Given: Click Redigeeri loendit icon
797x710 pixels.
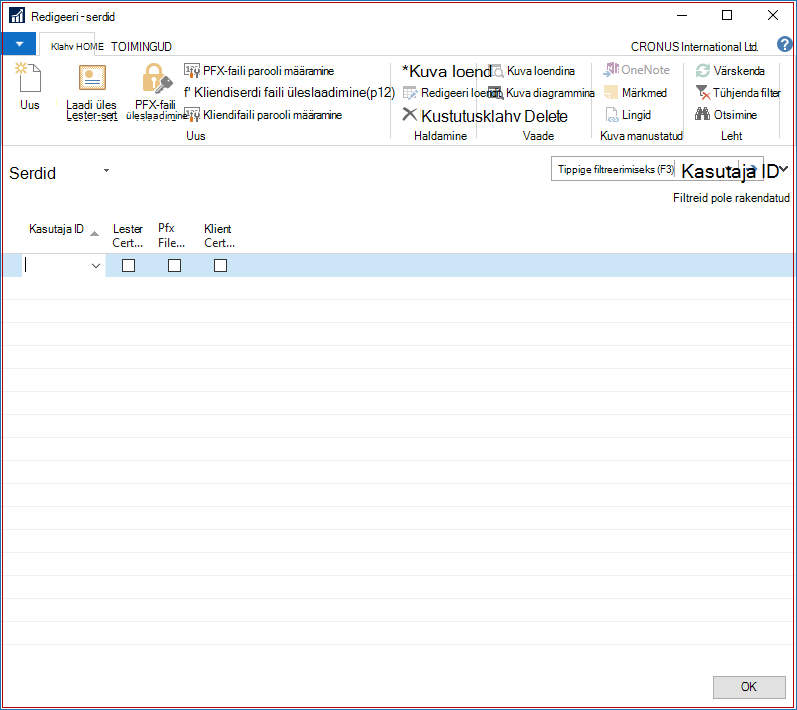Looking at the screenshot, I should [x=410, y=93].
